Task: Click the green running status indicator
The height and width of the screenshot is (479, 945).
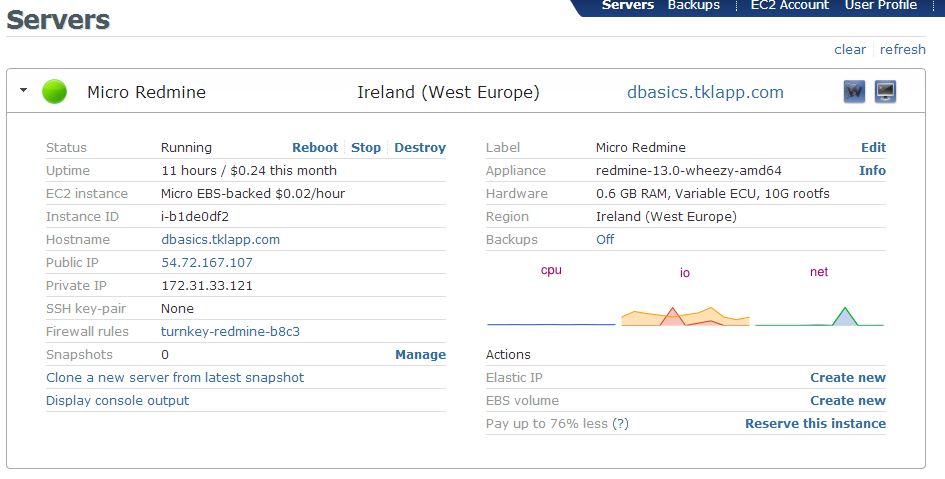Action: tap(55, 92)
